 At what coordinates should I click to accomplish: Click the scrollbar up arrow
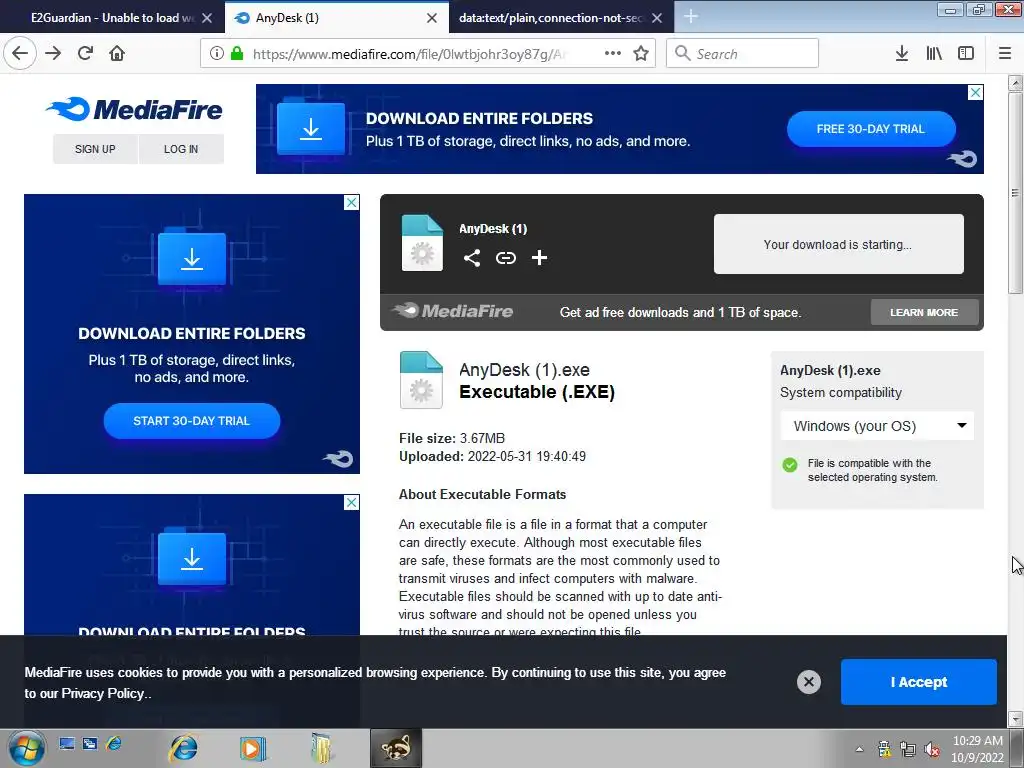point(1015,83)
